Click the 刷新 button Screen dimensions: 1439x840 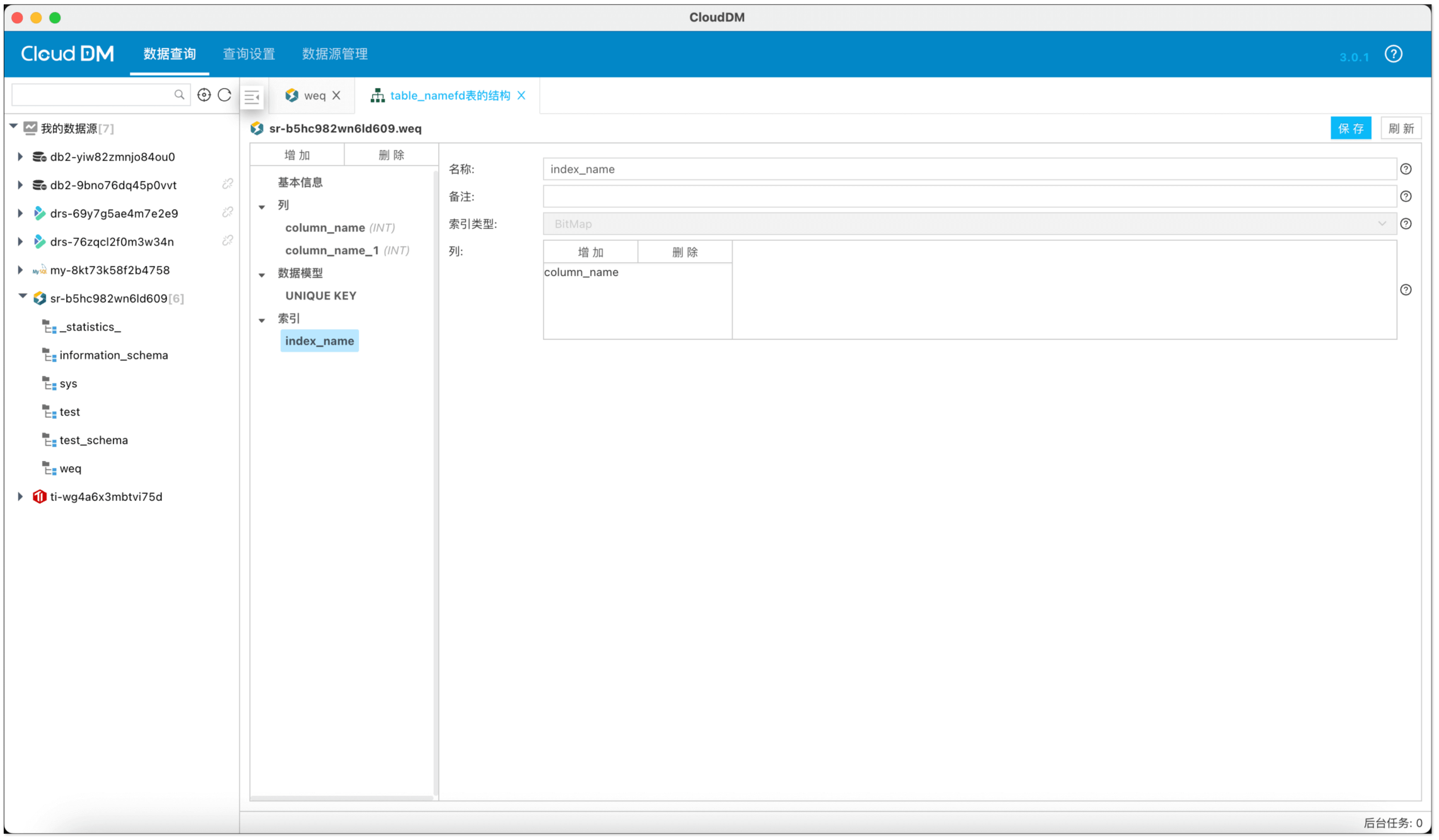point(1401,129)
